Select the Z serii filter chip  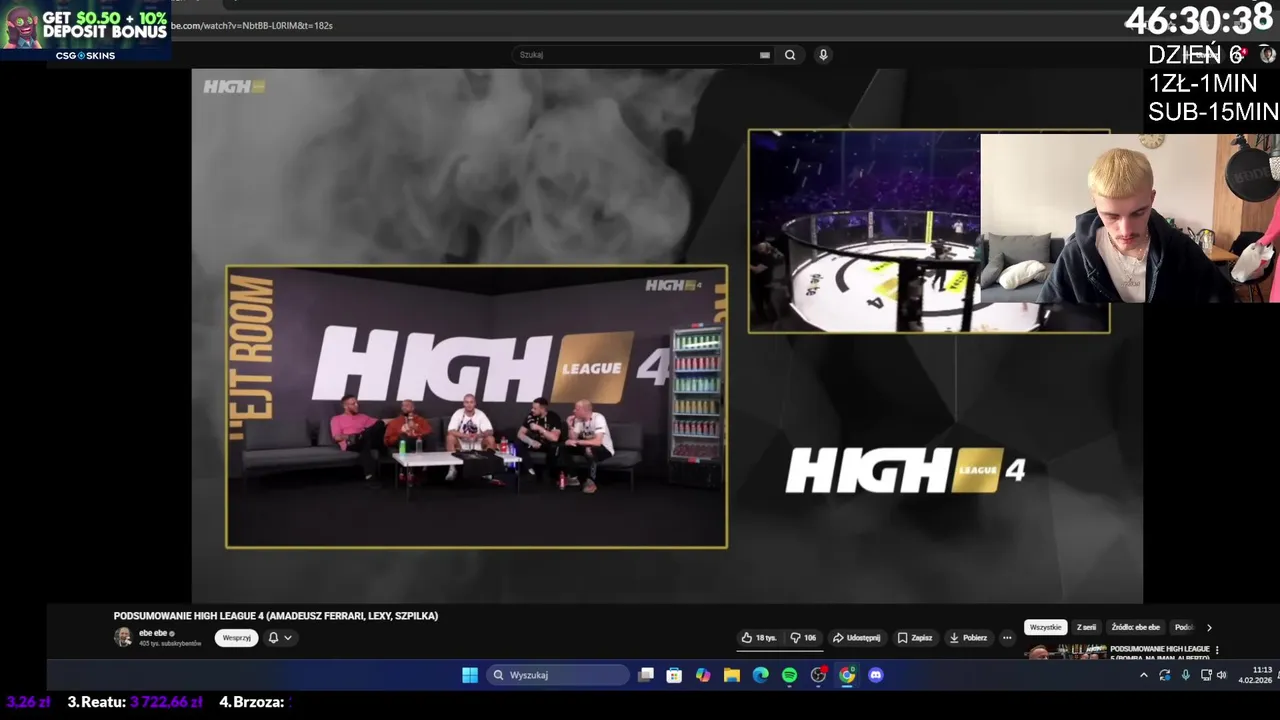(1086, 627)
